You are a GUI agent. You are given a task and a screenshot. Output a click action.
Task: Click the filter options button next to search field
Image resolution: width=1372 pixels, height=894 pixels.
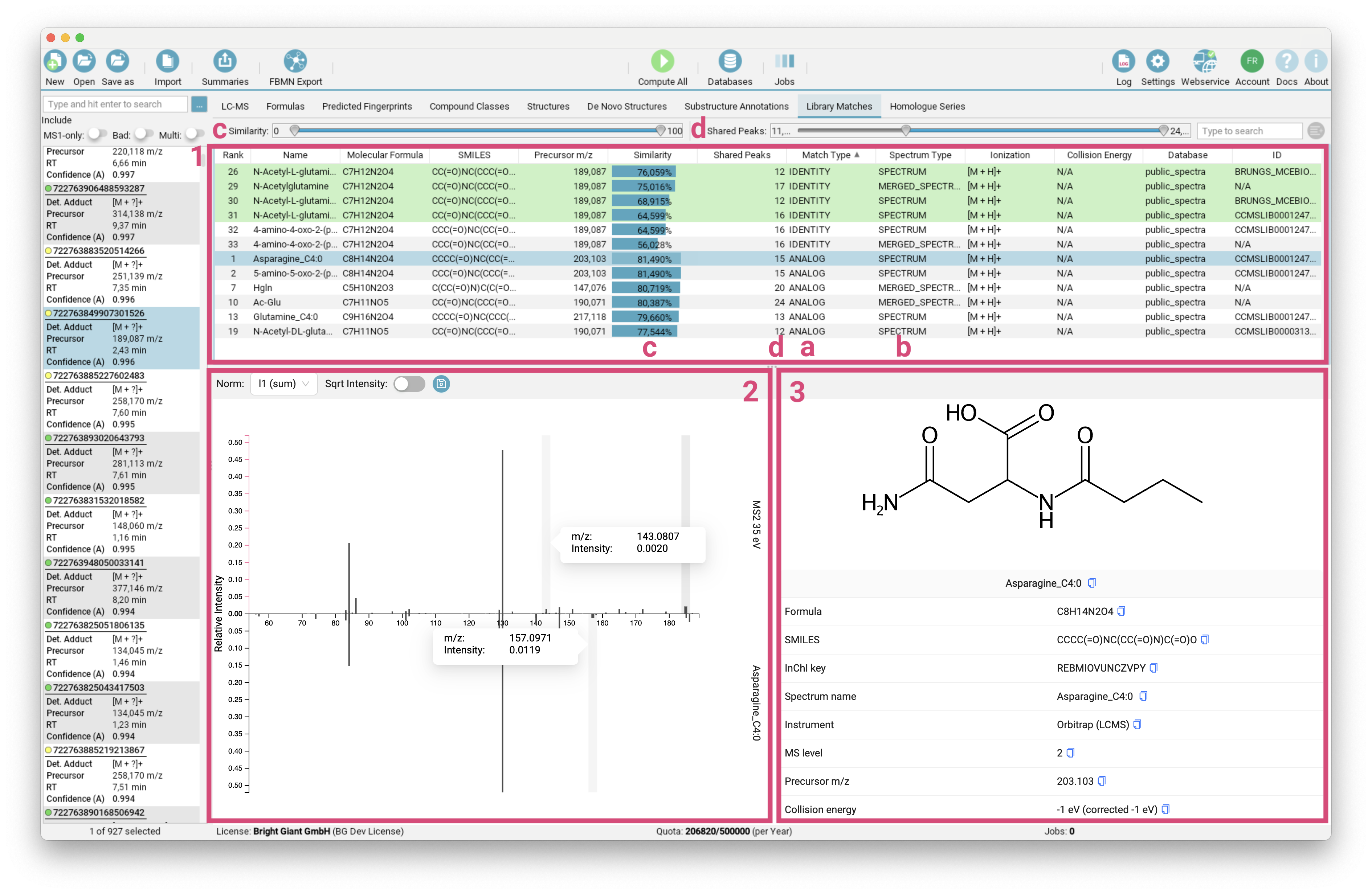(199, 104)
